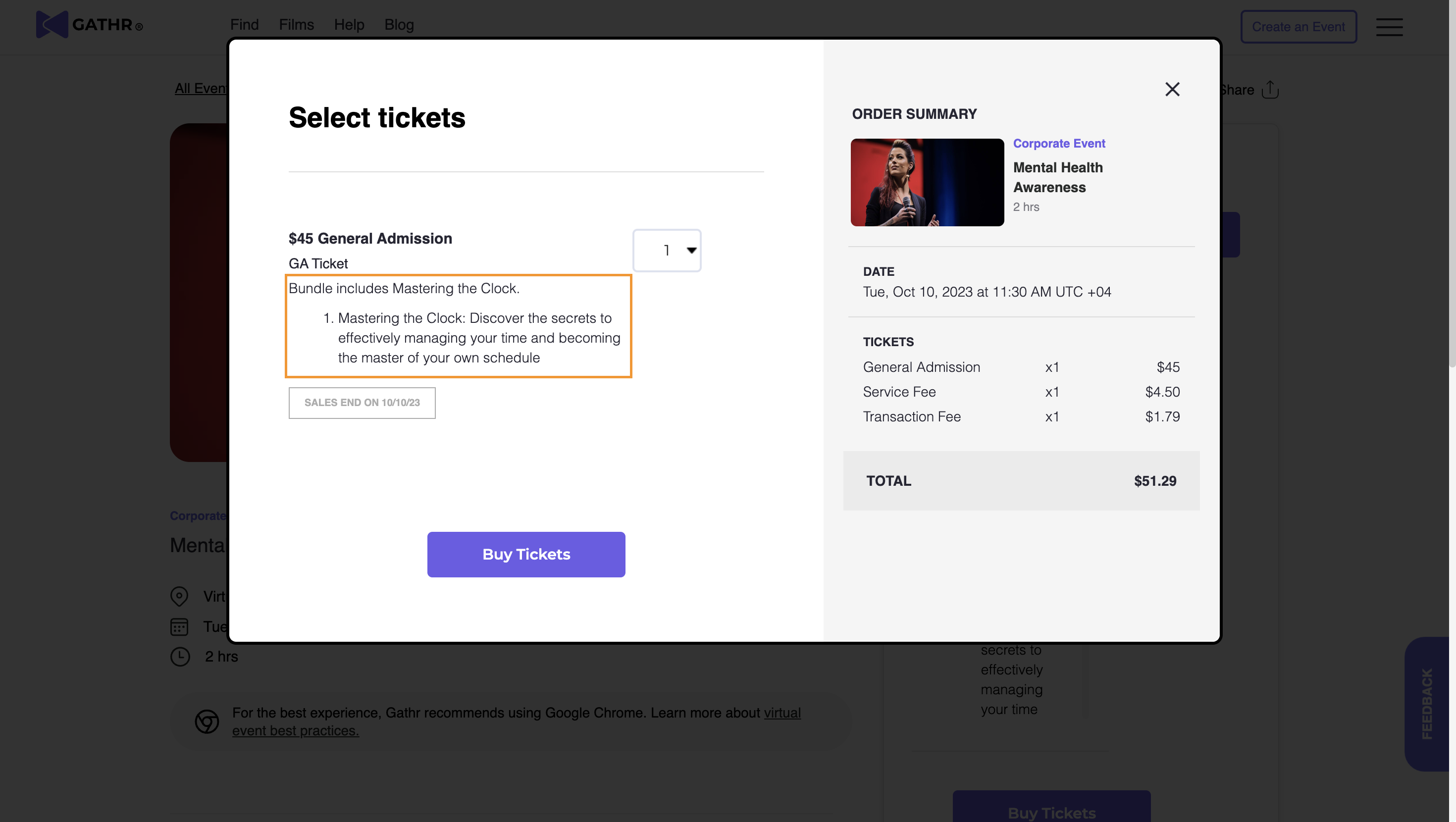Click the calendar date icon
Image resolution: width=1456 pixels, height=822 pixels.
tap(179, 626)
